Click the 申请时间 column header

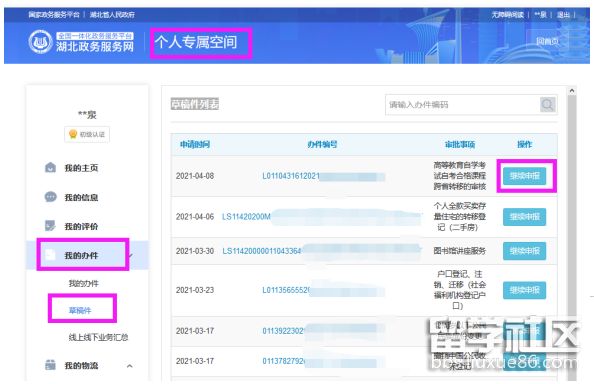(x=195, y=144)
